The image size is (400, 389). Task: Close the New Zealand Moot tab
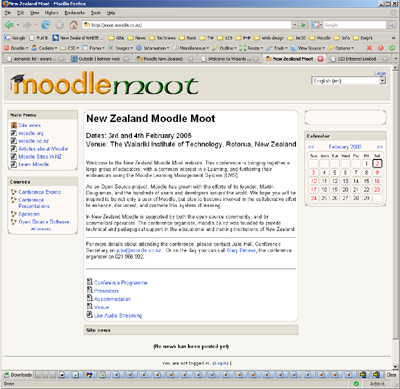coord(320,59)
